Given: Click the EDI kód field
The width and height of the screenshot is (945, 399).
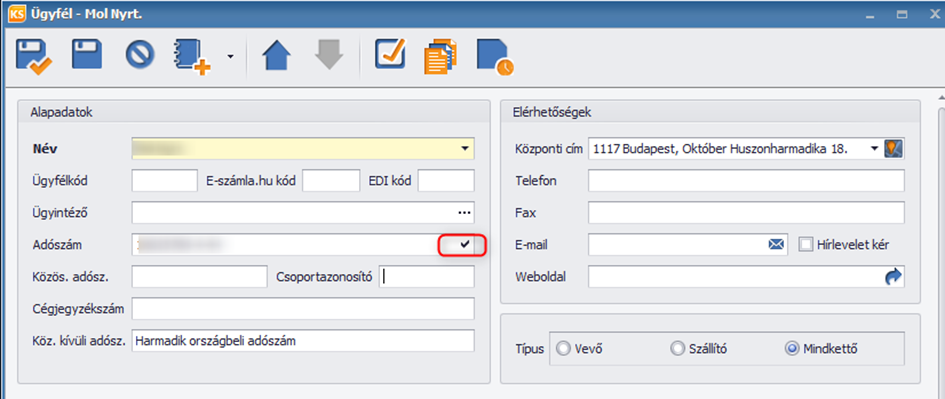Looking at the screenshot, I should pos(446,180).
